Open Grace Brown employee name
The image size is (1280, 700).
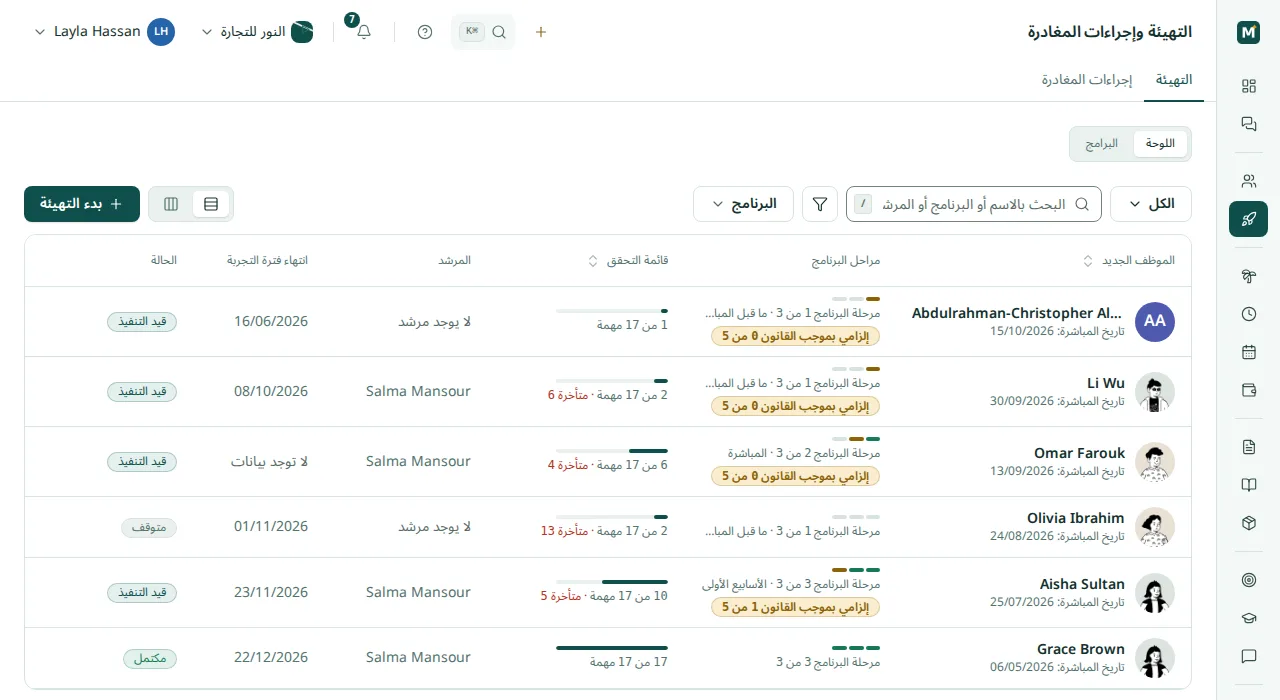click(x=1081, y=649)
